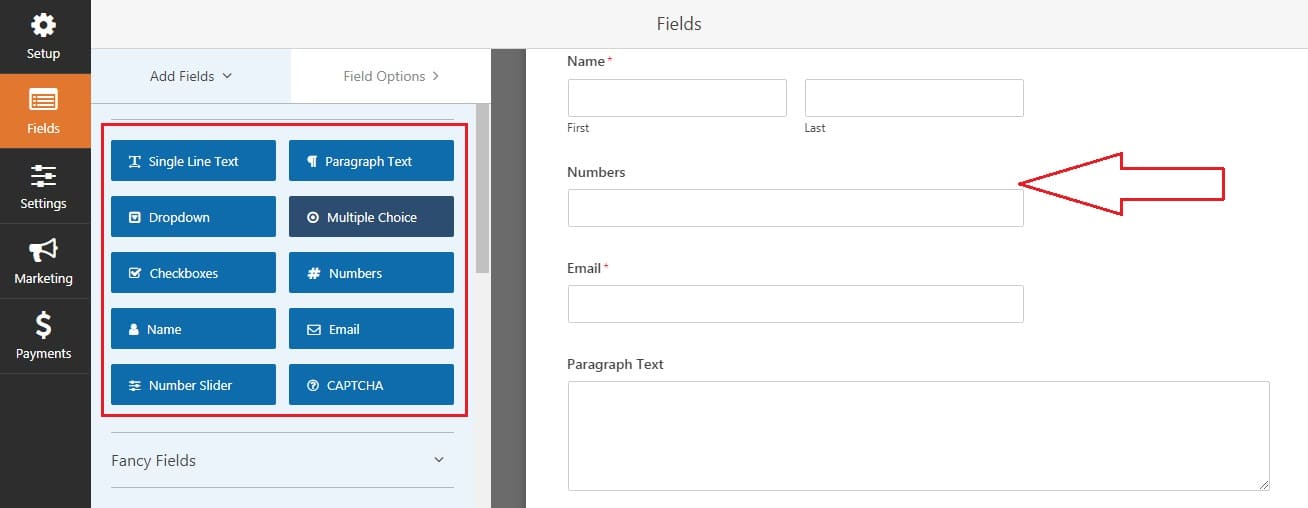Add a Multiple Choice field
Screen dimensions: 1308x508
pos(371,217)
